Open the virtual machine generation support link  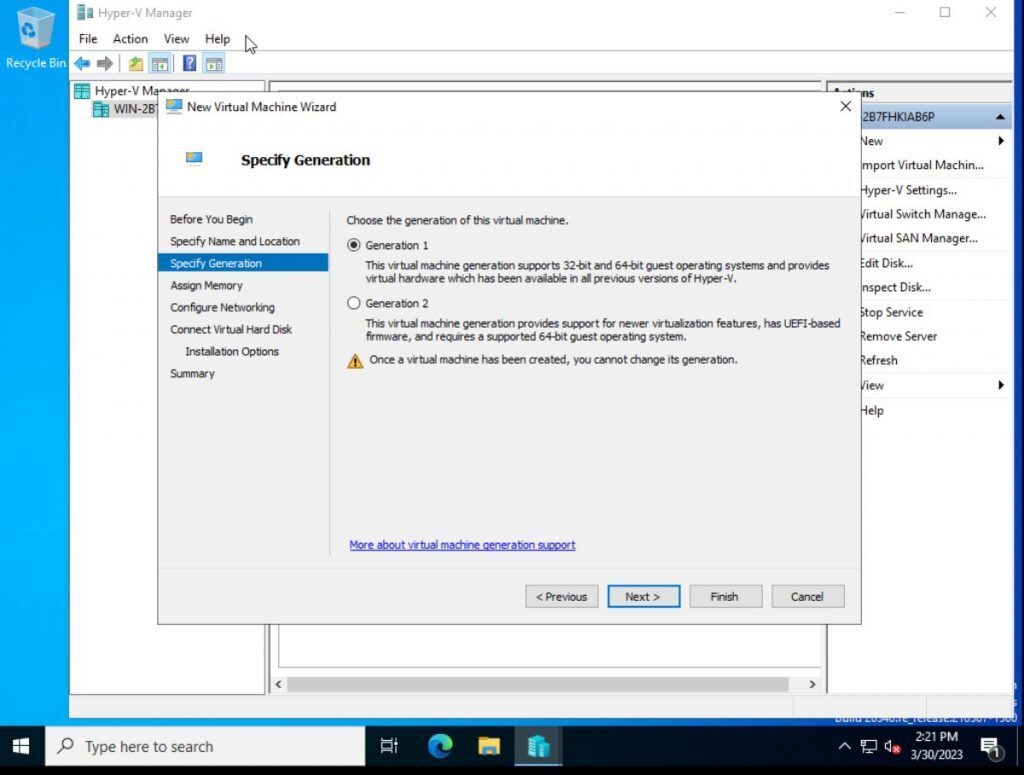[462, 544]
